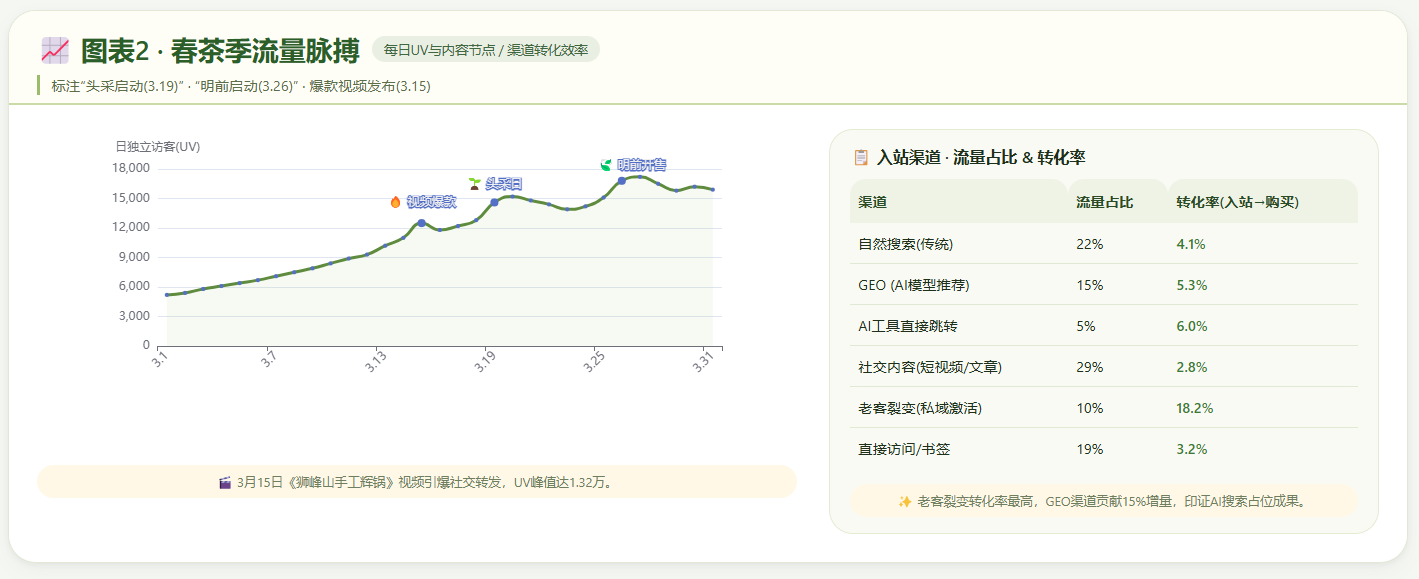The width and height of the screenshot is (1419, 579).
Task: Select the 视频爆款 marker point on chart
Action: [421, 223]
